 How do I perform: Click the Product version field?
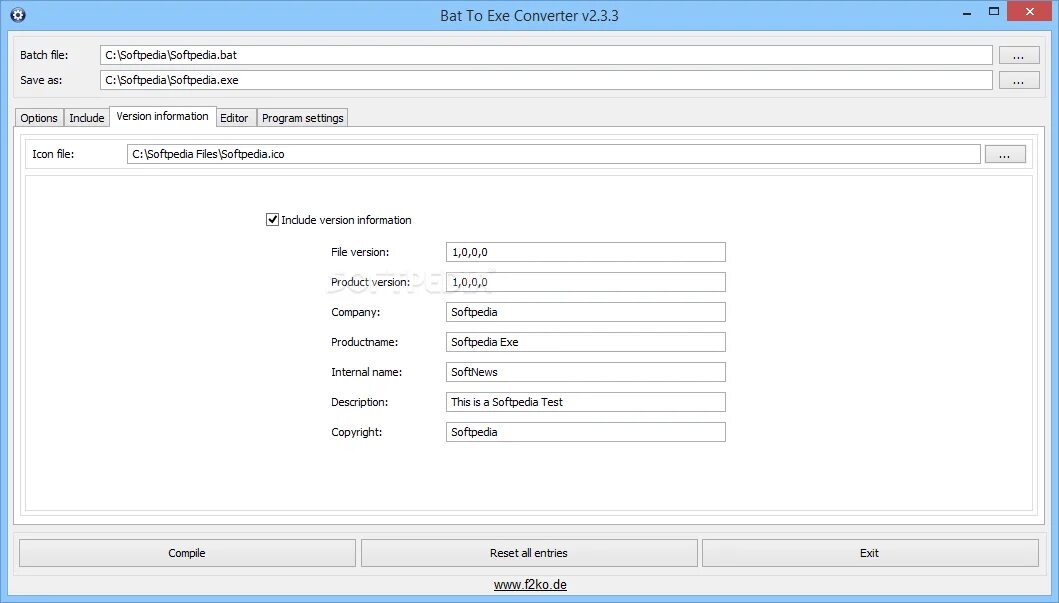tap(586, 282)
